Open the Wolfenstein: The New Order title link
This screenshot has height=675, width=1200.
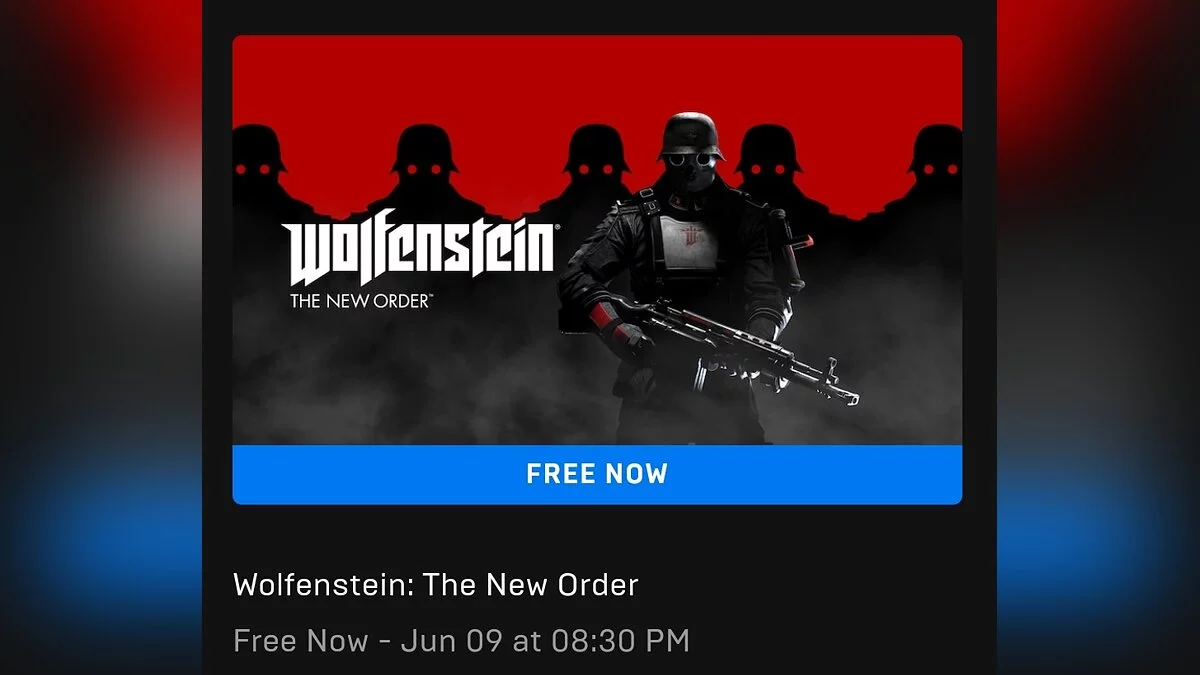point(435,584)
